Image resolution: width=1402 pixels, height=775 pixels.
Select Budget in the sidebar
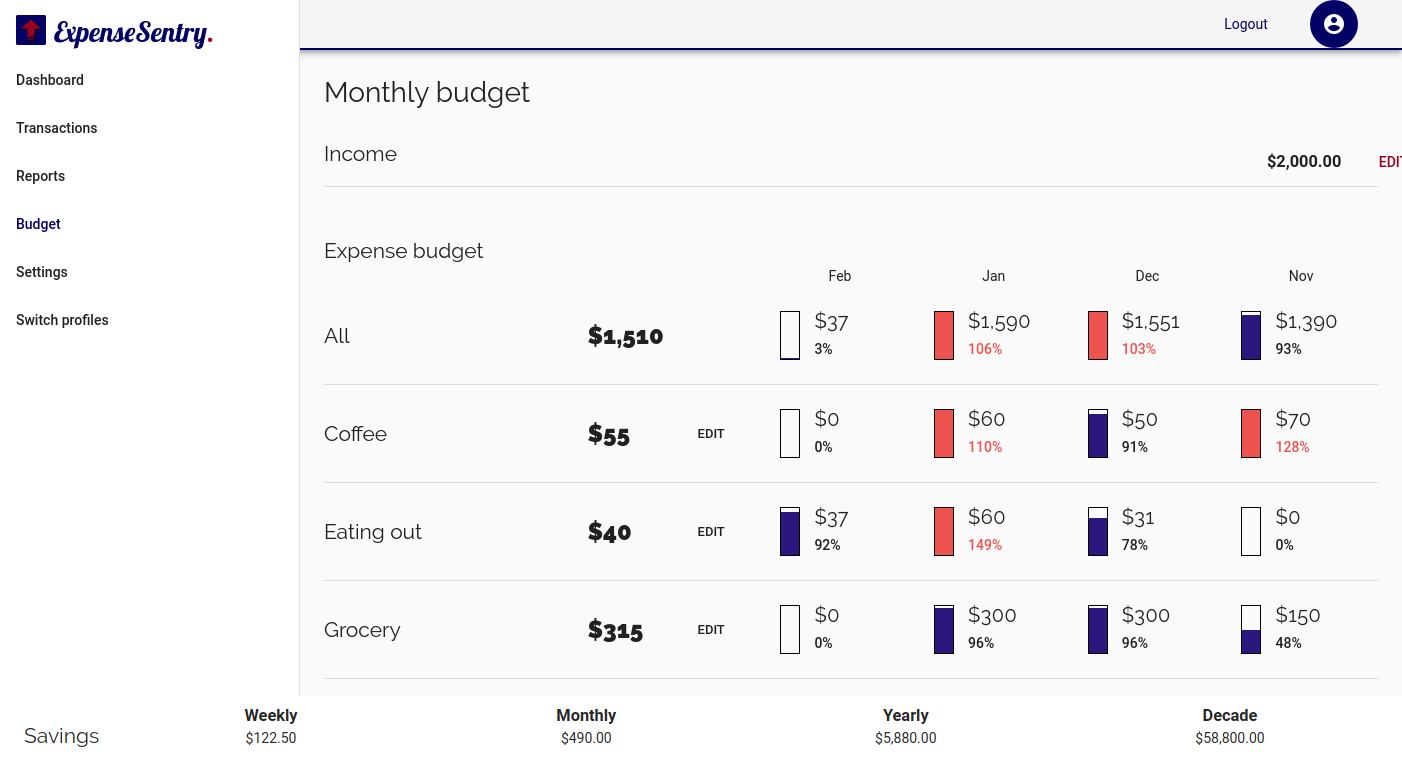[39, 224]
